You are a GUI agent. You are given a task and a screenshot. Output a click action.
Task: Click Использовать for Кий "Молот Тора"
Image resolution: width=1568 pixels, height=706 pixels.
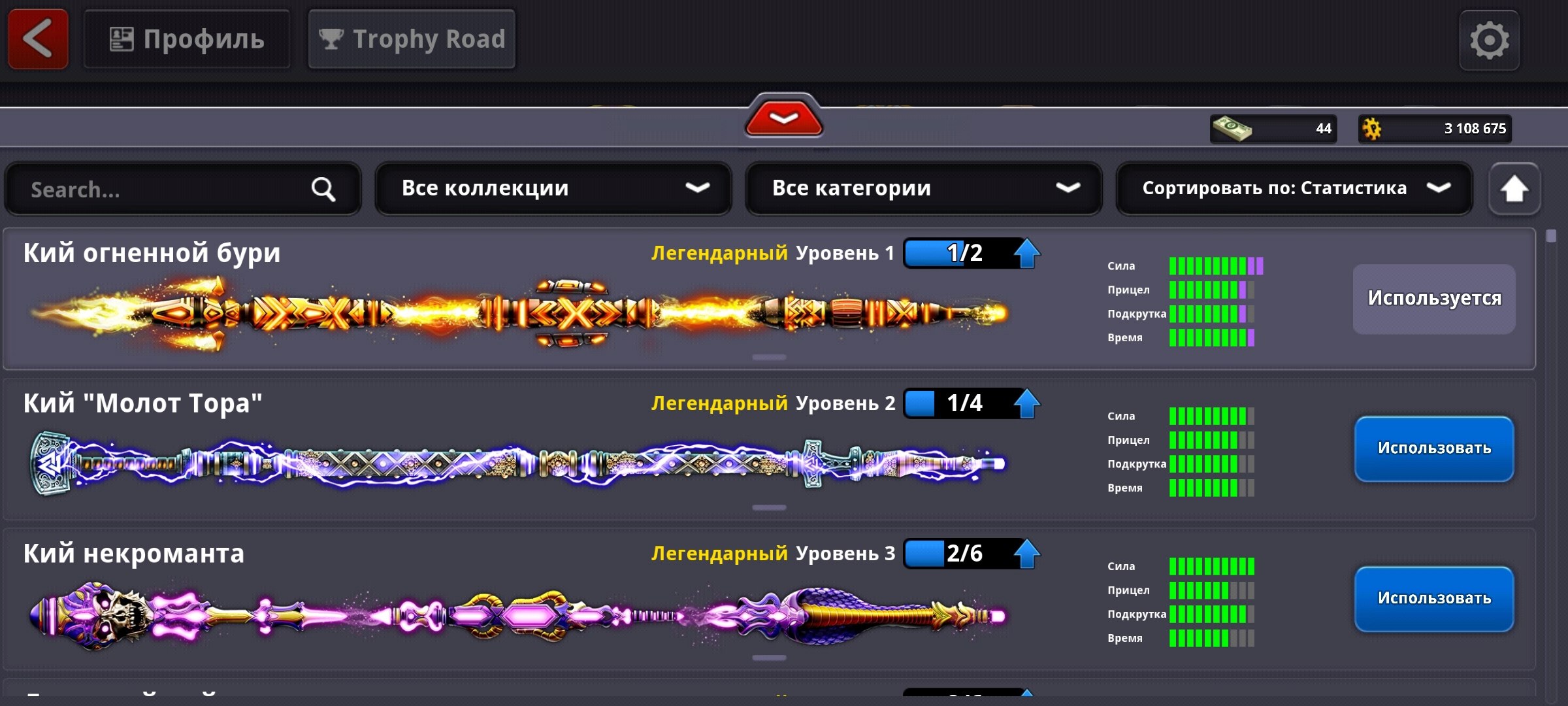pos(1434,448)
